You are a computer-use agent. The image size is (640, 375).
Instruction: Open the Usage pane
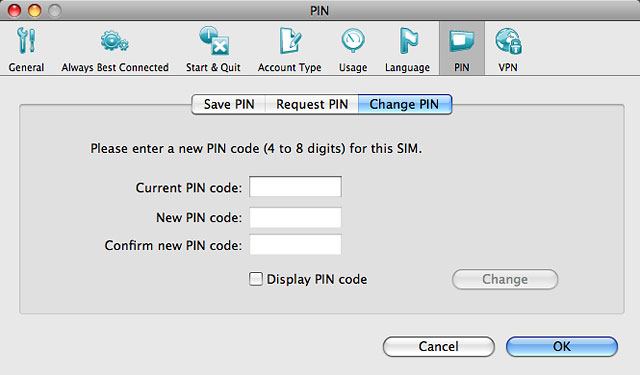coord(353,50)
